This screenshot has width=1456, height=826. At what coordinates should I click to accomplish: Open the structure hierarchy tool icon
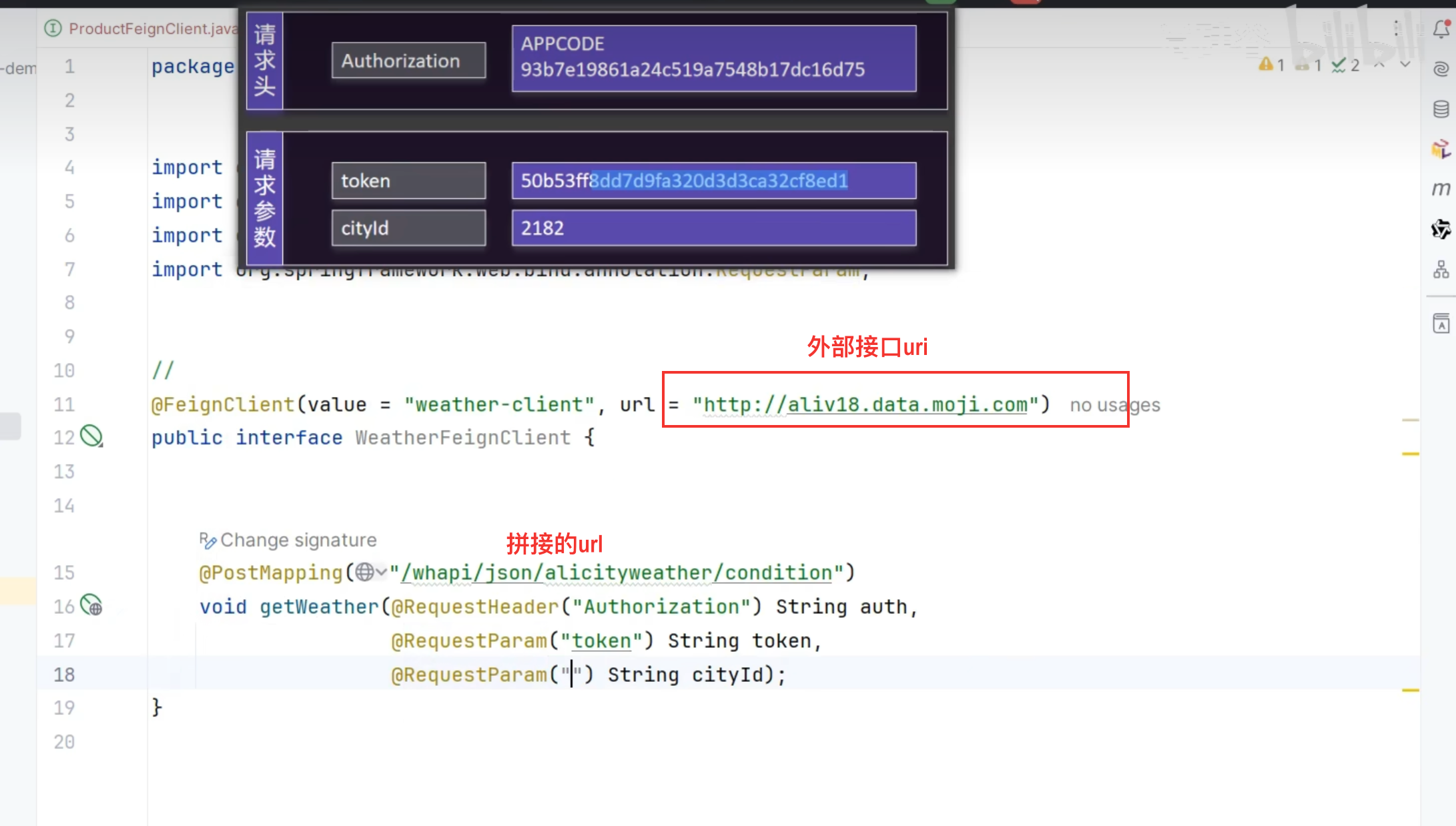point(1441,270)
